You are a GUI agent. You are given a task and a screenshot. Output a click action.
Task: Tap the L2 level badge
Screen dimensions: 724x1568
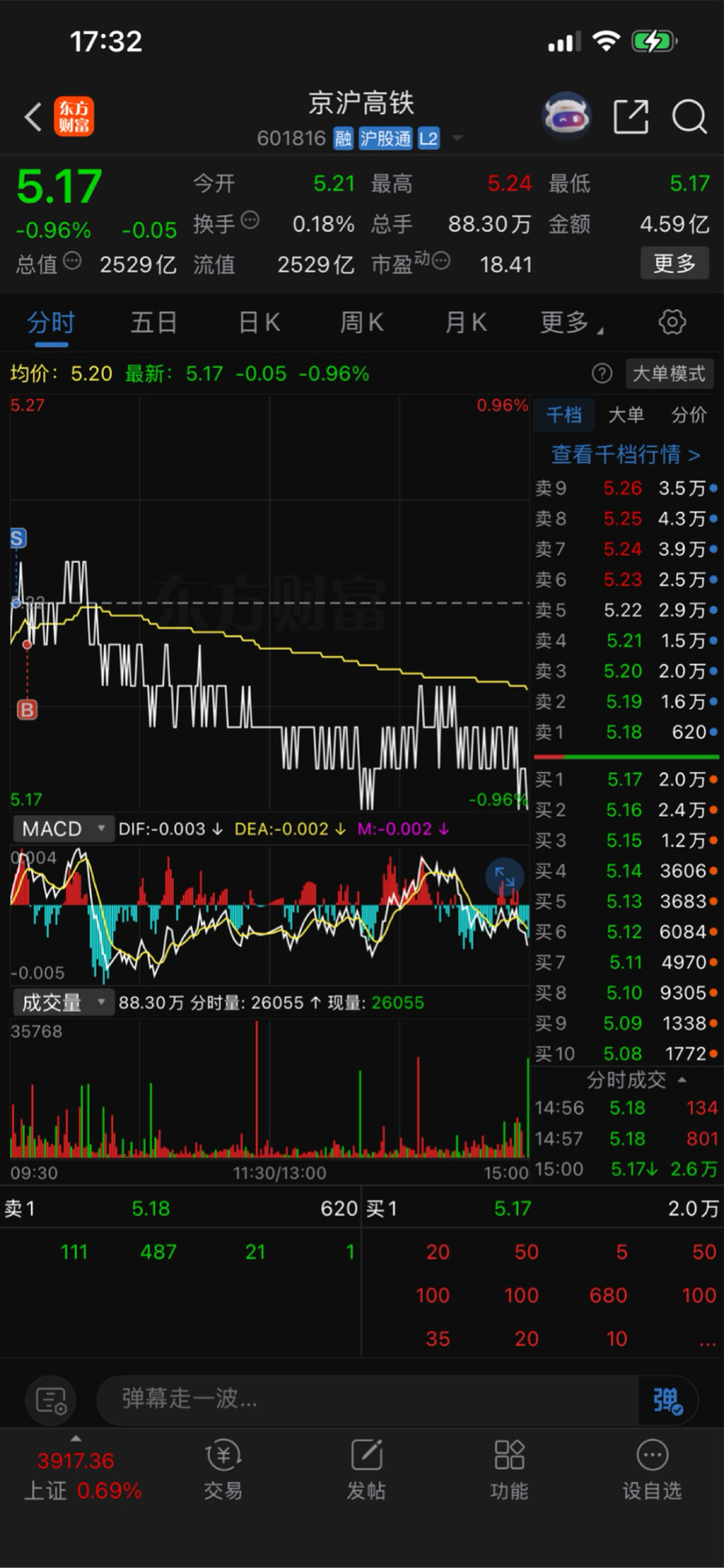428,139
